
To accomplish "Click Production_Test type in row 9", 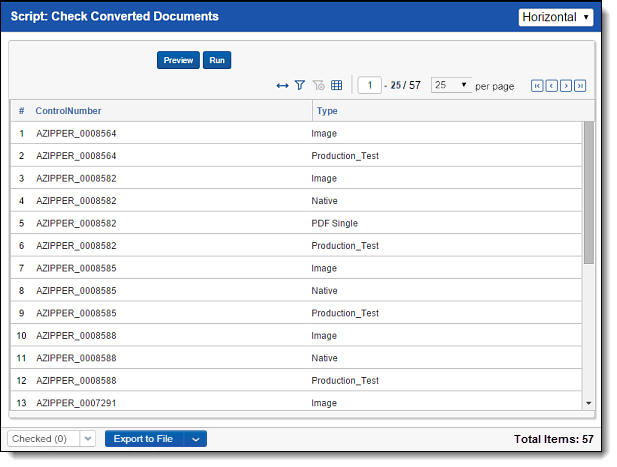I will tap(345, 313).
